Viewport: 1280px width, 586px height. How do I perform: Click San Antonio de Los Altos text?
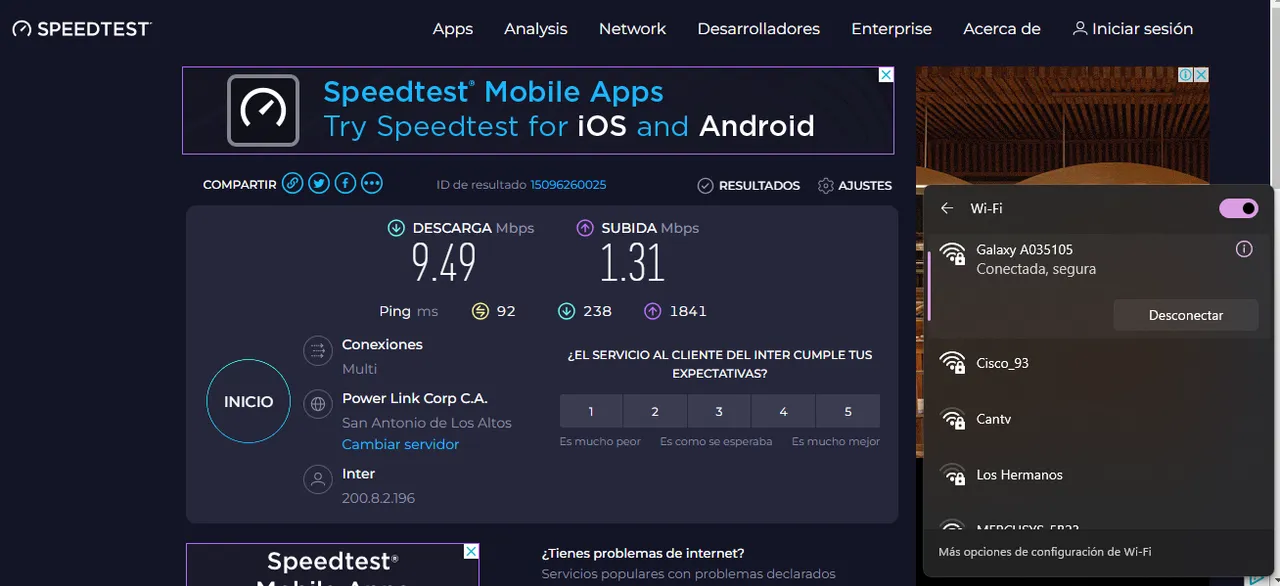(427, 423)
